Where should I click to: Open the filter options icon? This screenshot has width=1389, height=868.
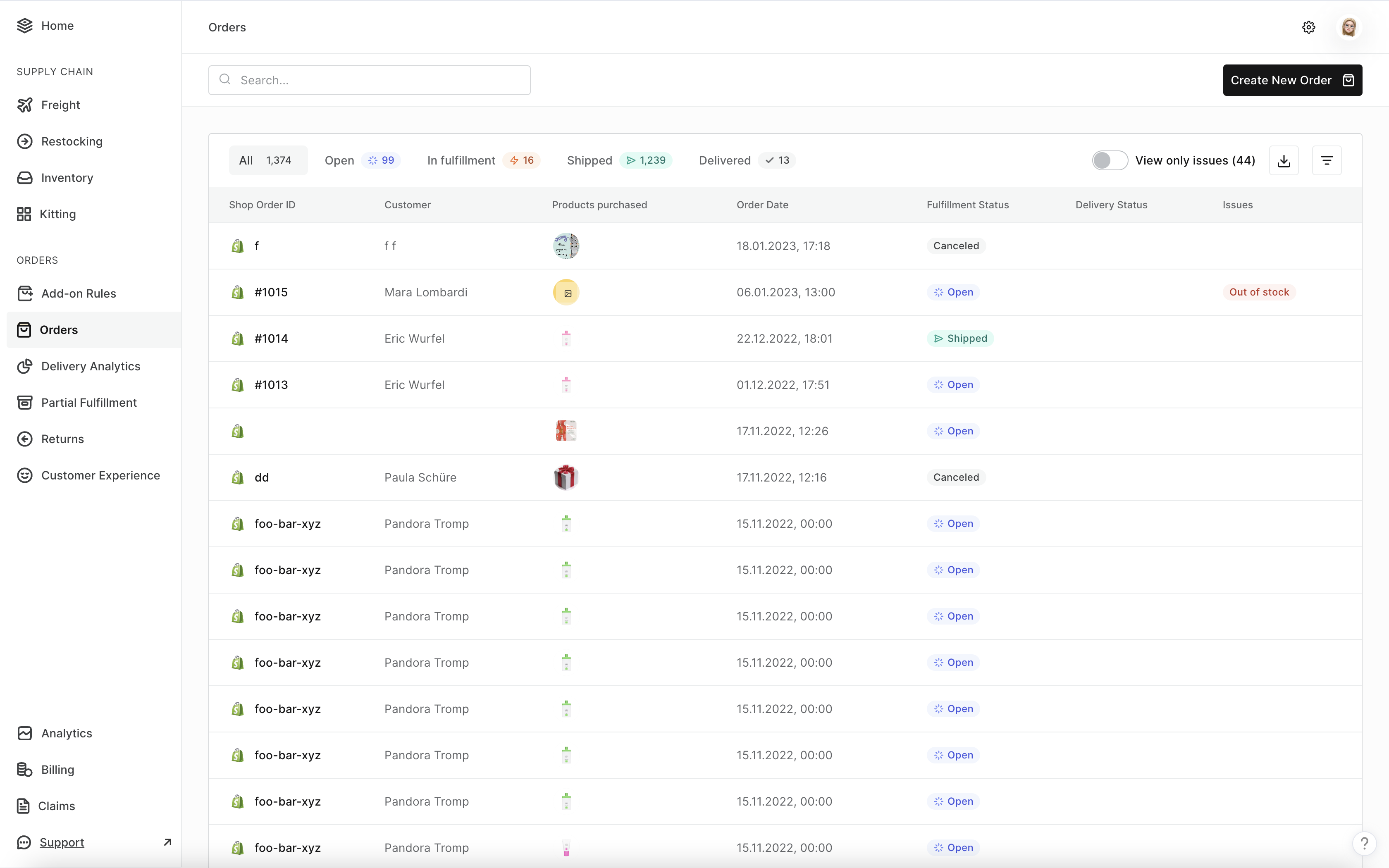(x=1327, y=161)
